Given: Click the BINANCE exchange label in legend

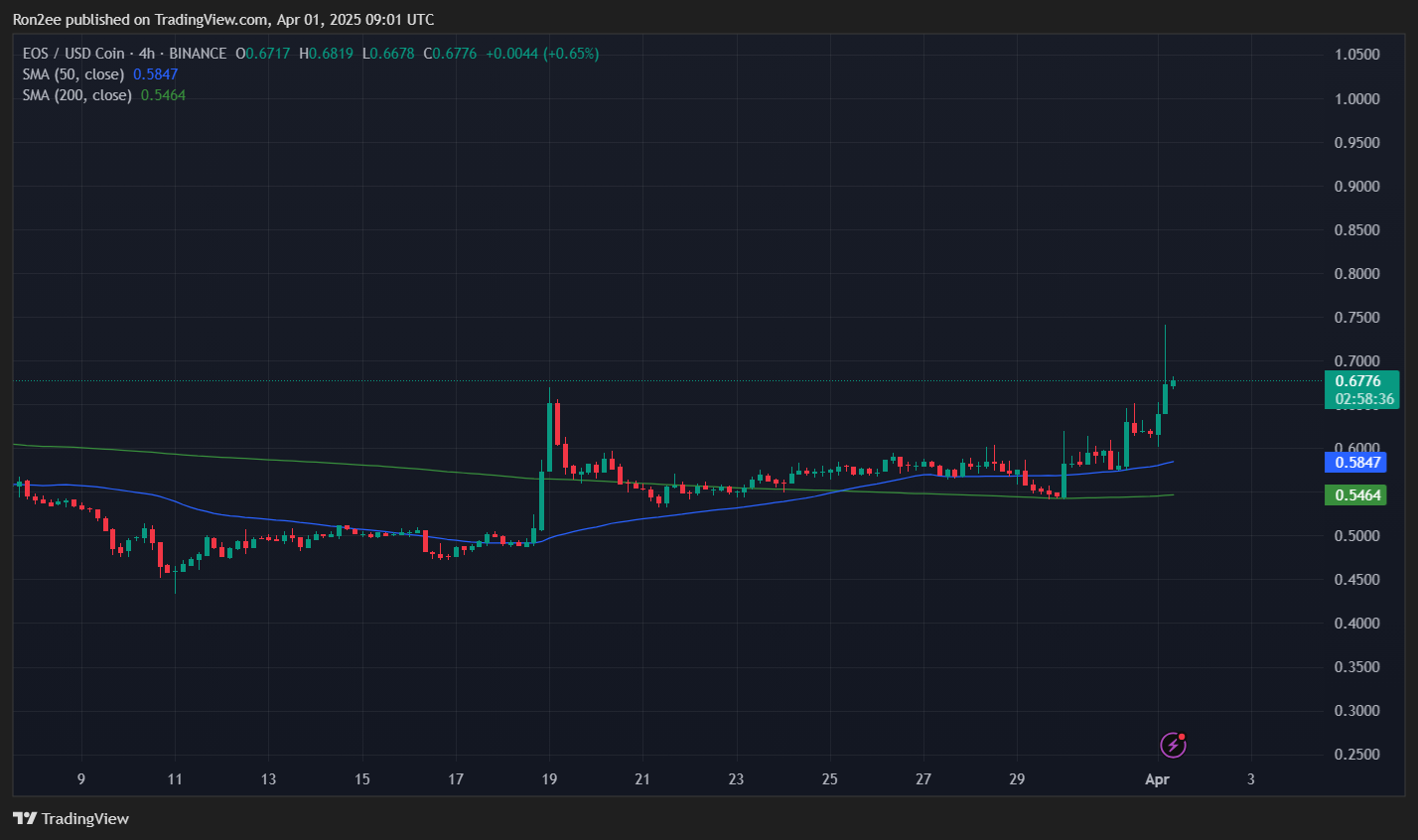Looking at the screenshot, I should click(x=197, y=53).
